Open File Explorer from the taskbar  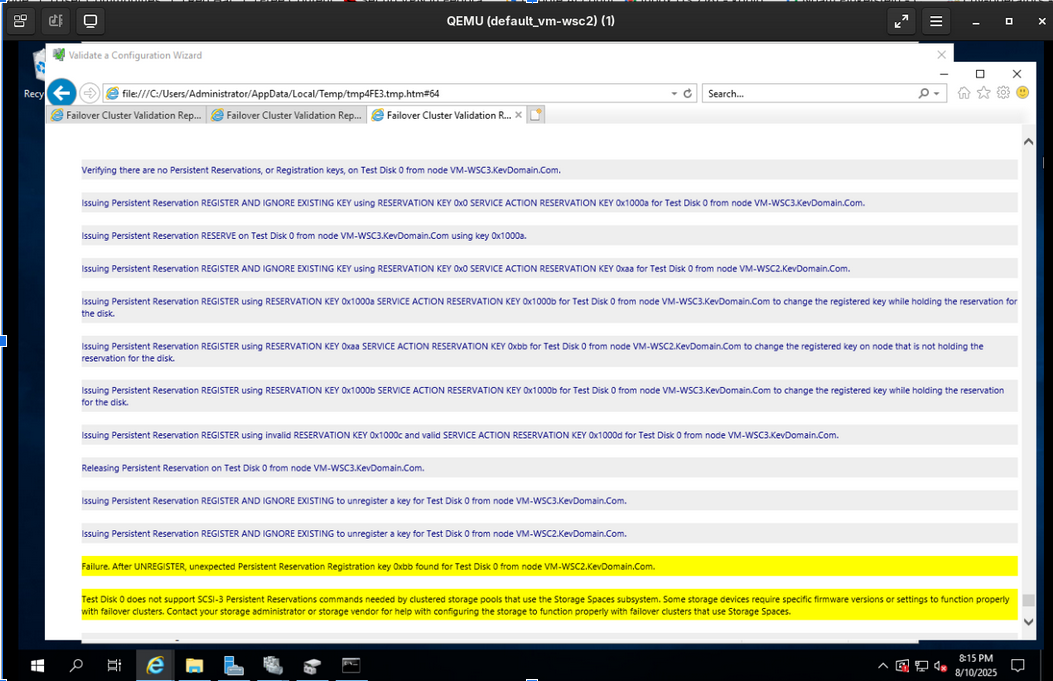click(x=194, y=666)
